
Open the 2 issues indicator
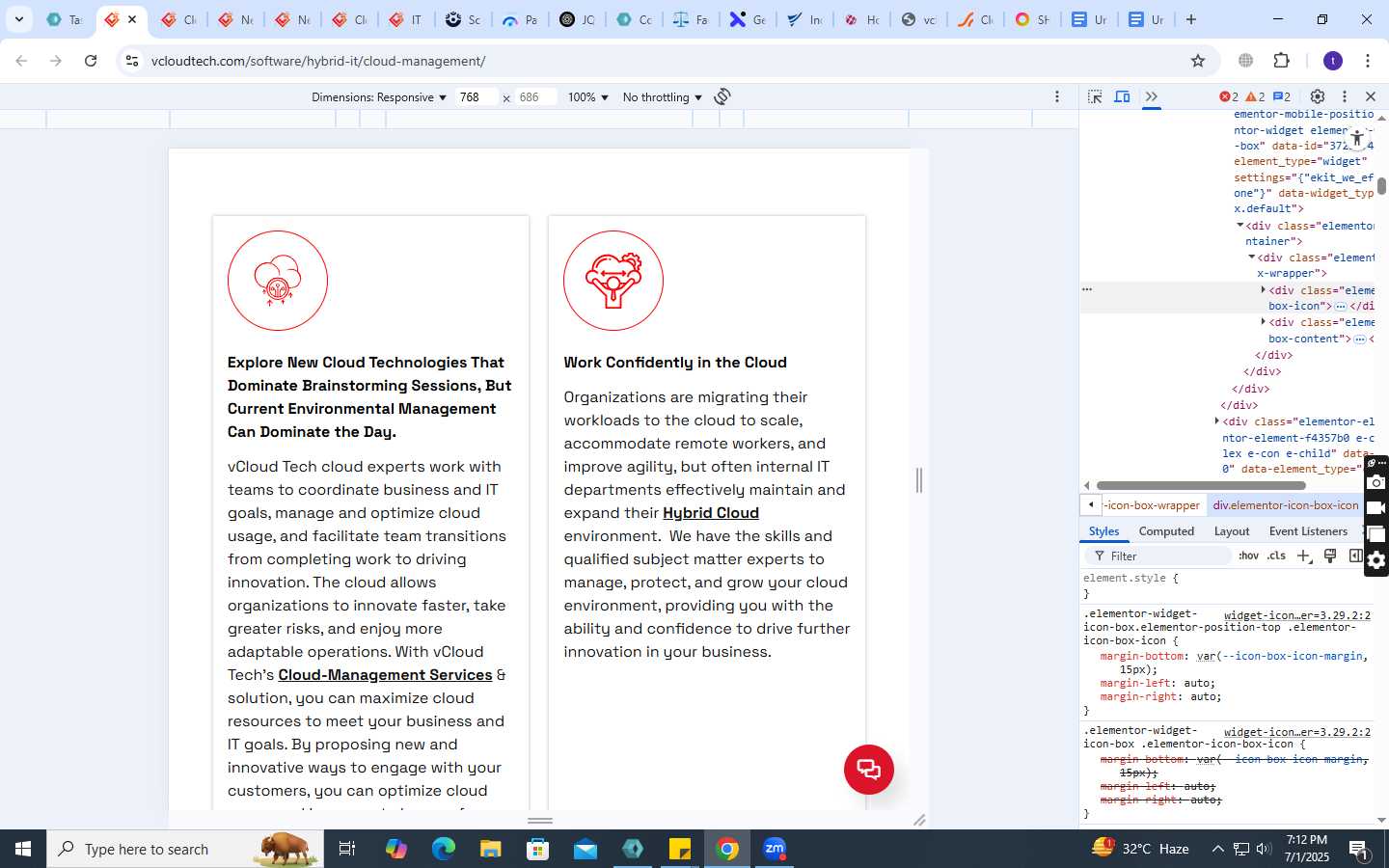[1282, 96]
